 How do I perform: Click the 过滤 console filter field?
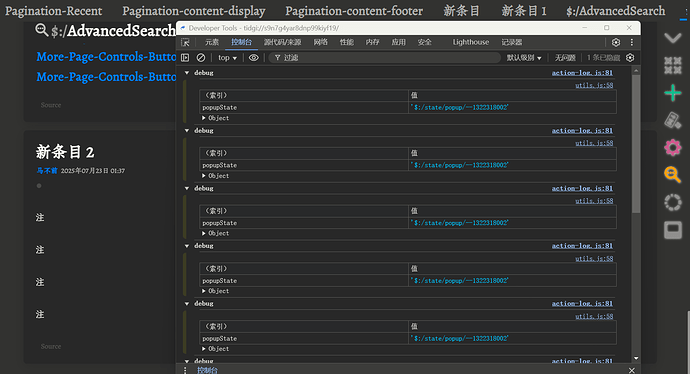click(x=385, y=58)
